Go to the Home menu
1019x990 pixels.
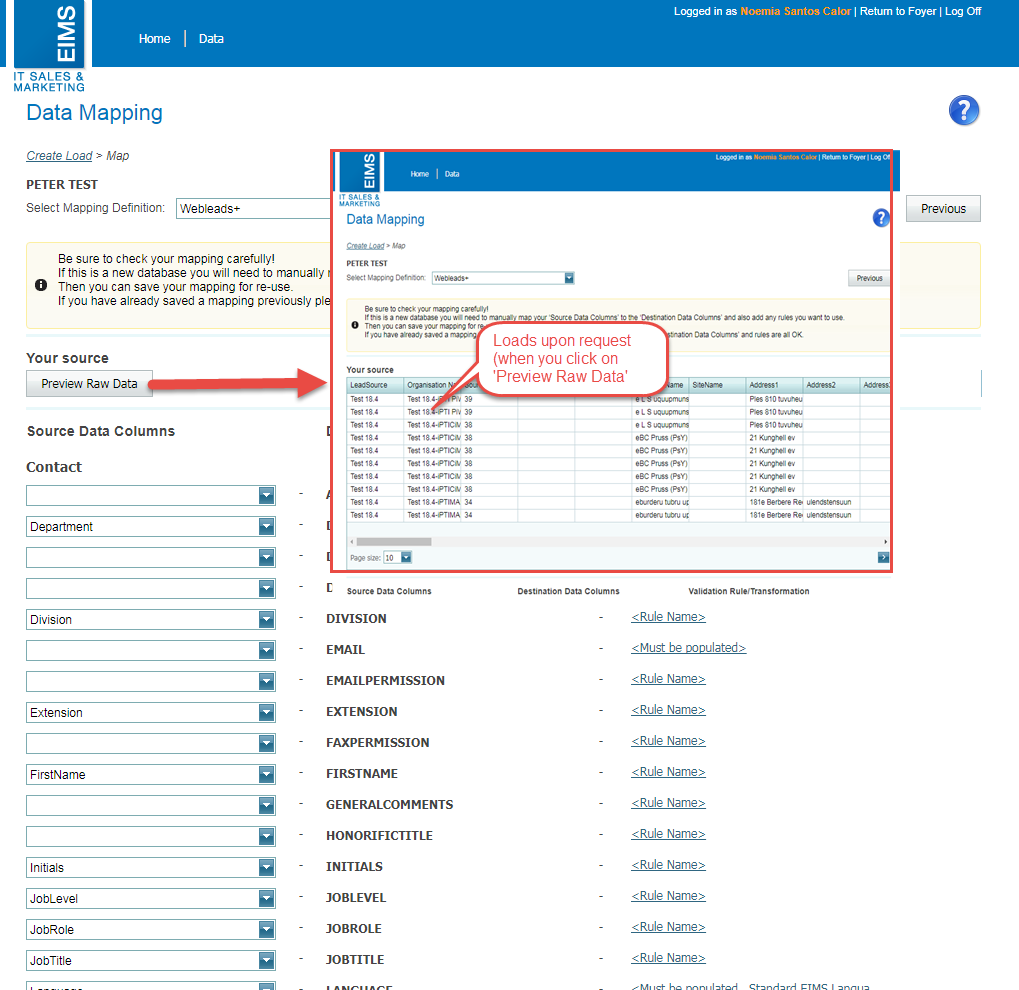(x=155, y=39)
